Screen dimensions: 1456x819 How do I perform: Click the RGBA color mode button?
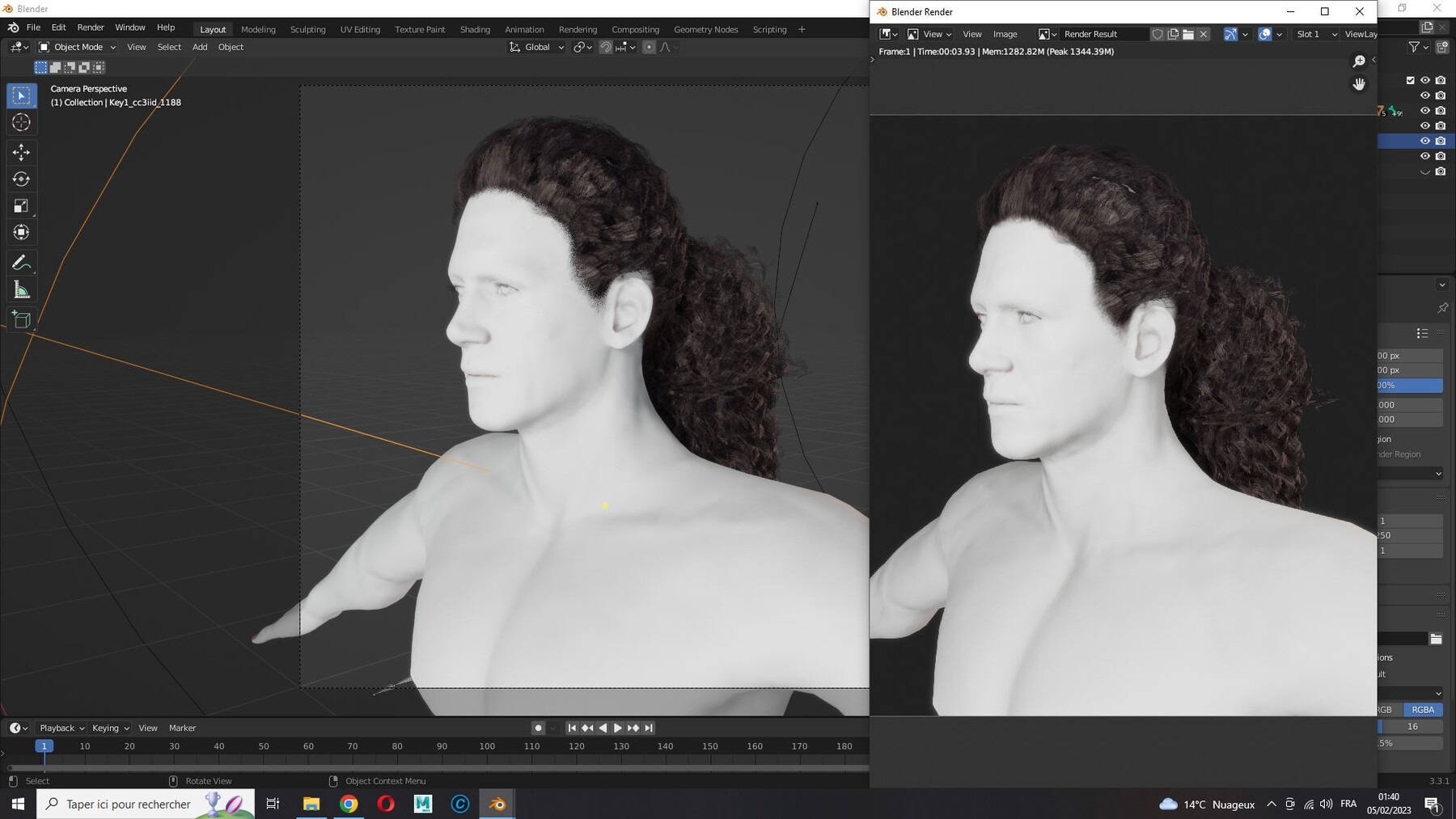pyautogui.click(x=1423, y=710)
